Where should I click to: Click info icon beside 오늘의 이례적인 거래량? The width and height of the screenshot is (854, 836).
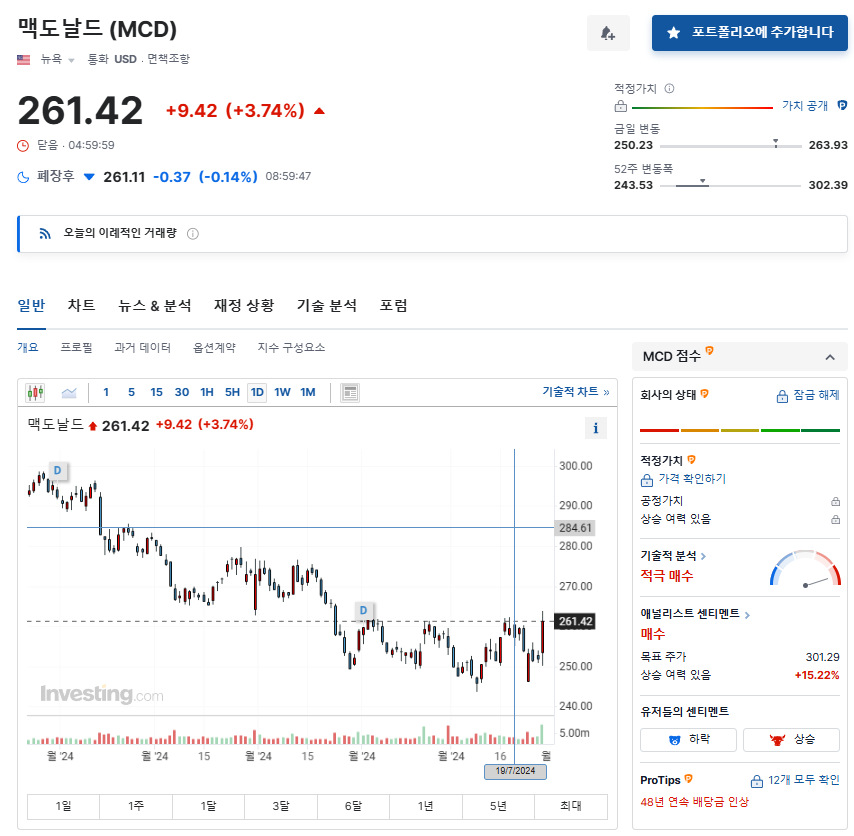(193, 234)
